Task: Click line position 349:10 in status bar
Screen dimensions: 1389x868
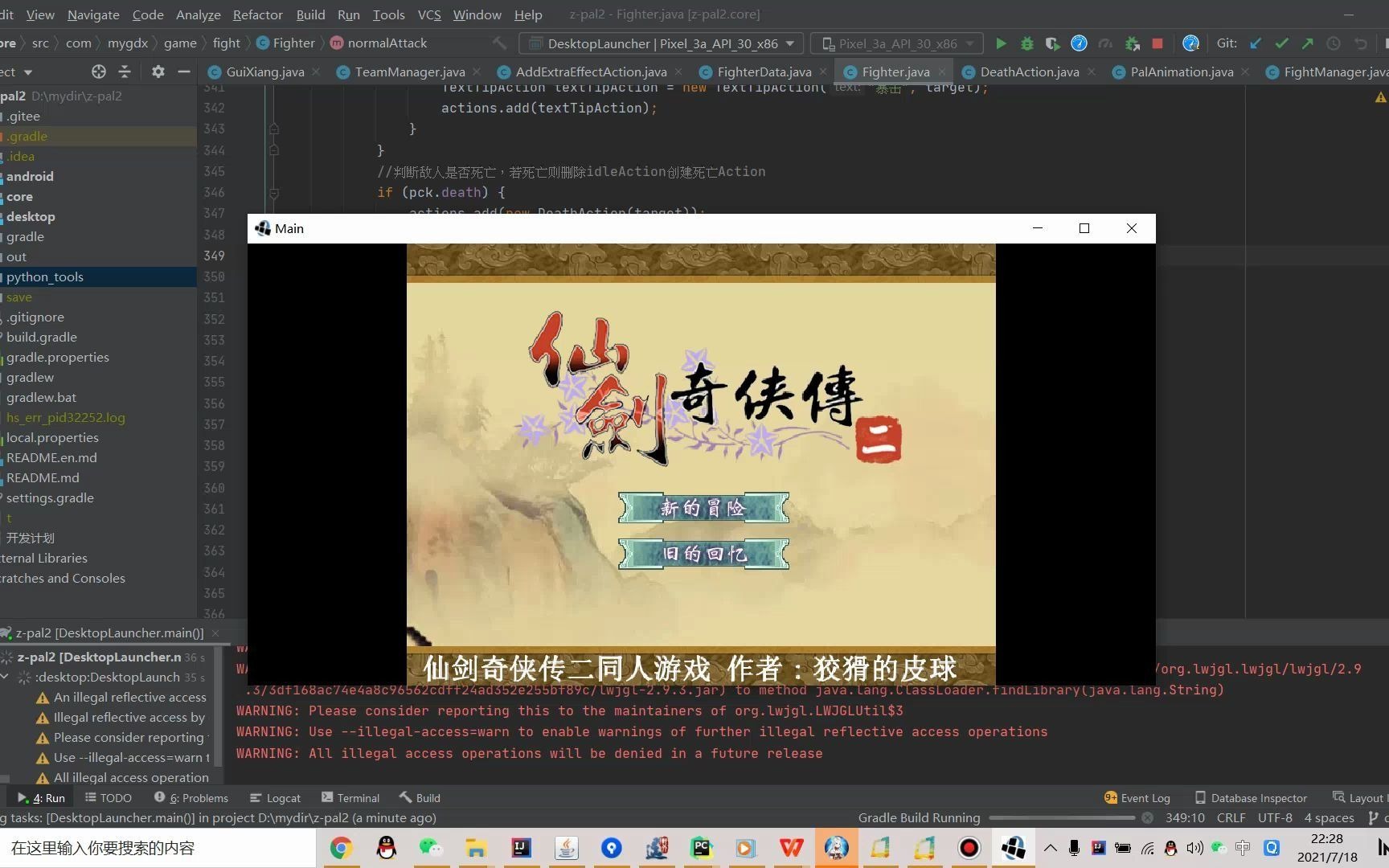Action: pyautogui.click(x=1185, y=817)
